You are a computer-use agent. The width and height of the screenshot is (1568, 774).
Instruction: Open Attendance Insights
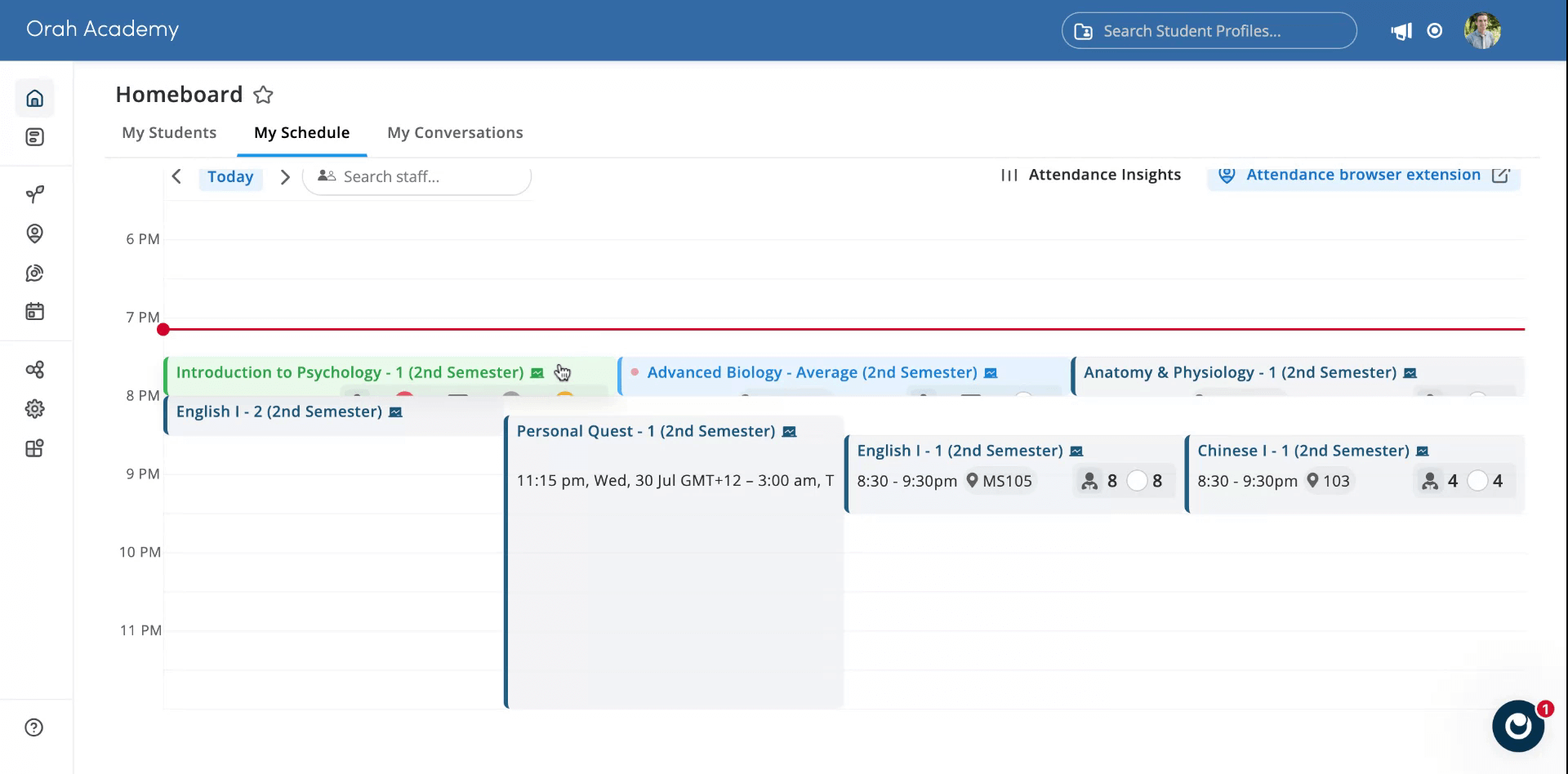pyautogui.click(x=1090, y=175)
